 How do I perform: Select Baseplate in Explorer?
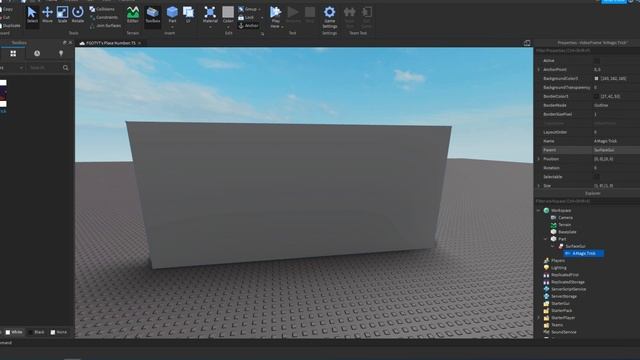[x=563, y=232]
